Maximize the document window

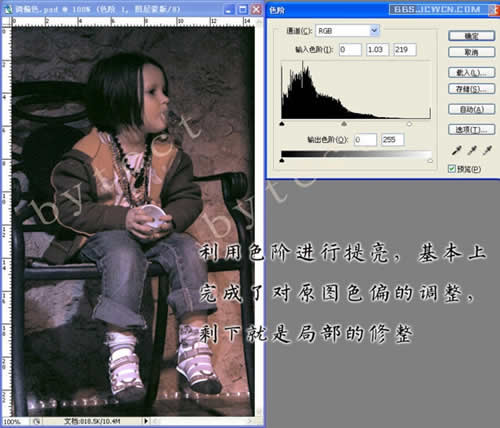click(243, 10)
